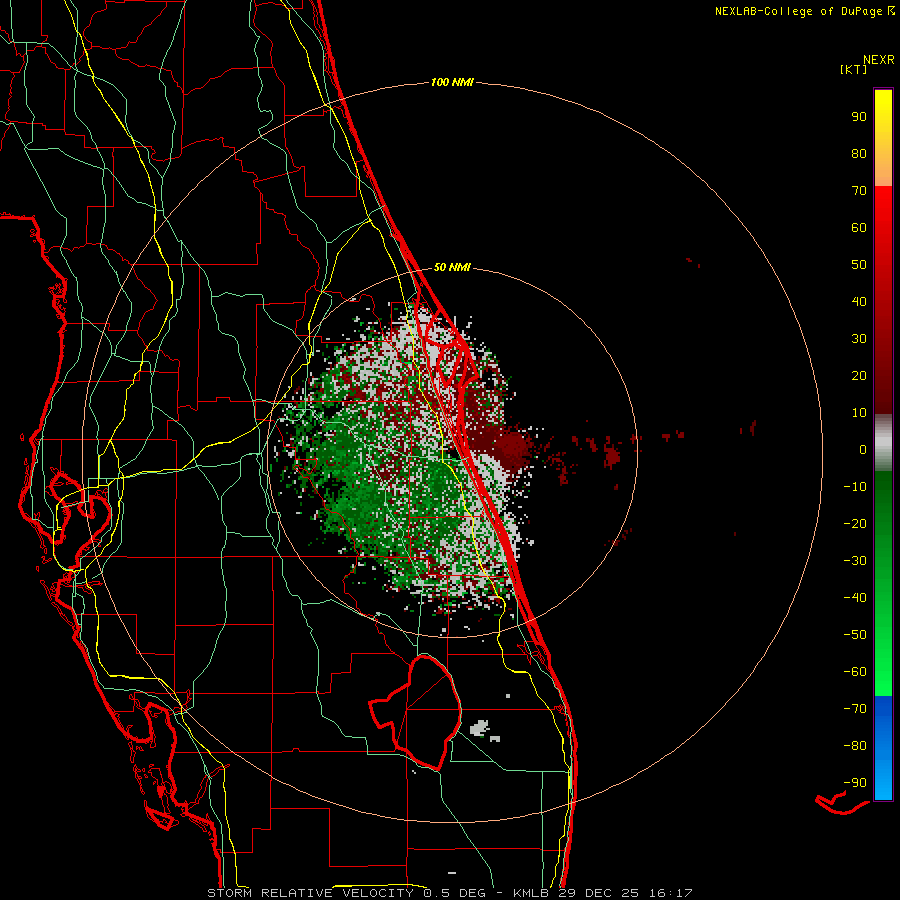Click the -60 knot scale label

click(x=855, y=672)
